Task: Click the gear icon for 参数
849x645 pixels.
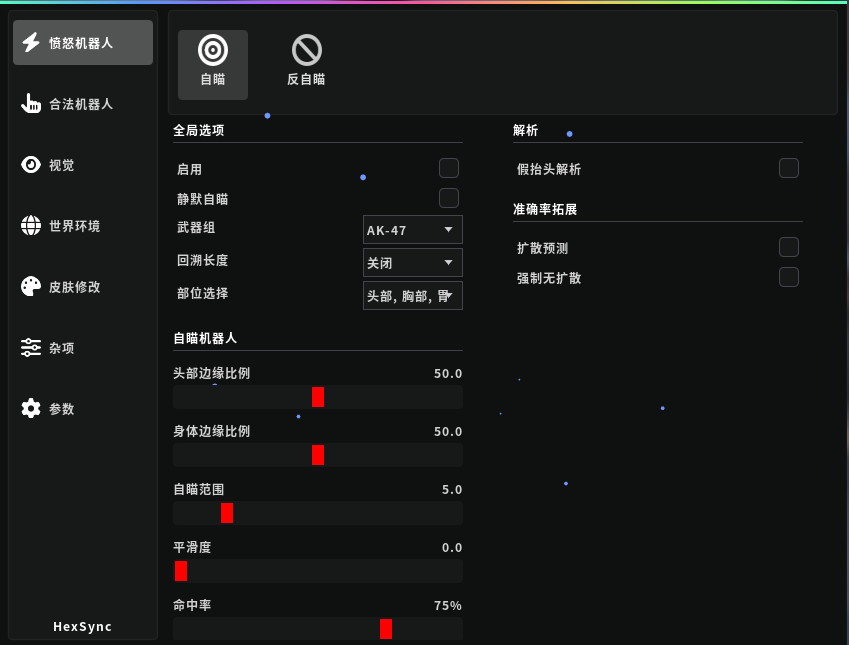Action: 31,409
